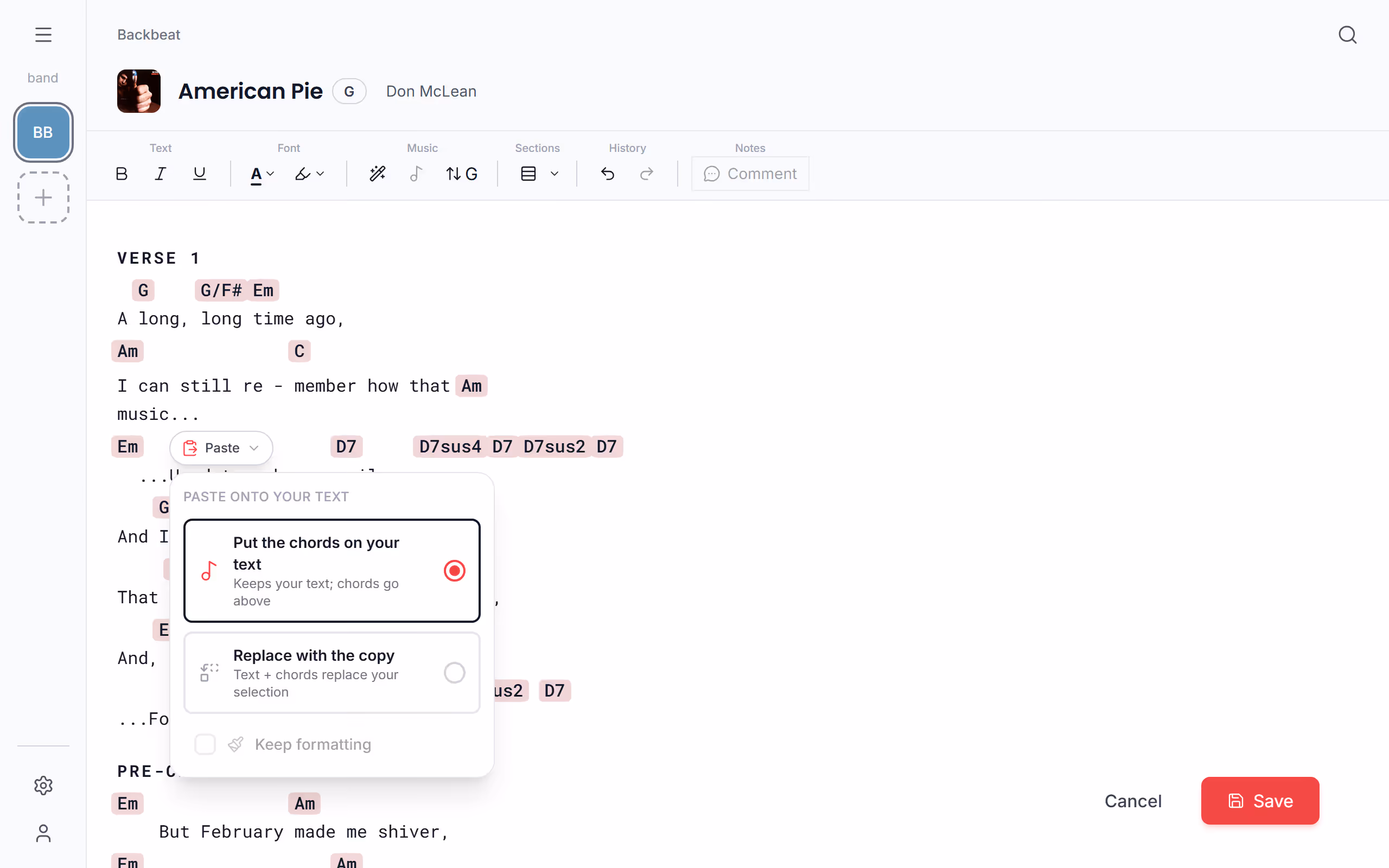Click the VERSE 1 section heading
The image size is (1389, 868).
[x=159, y=258]
